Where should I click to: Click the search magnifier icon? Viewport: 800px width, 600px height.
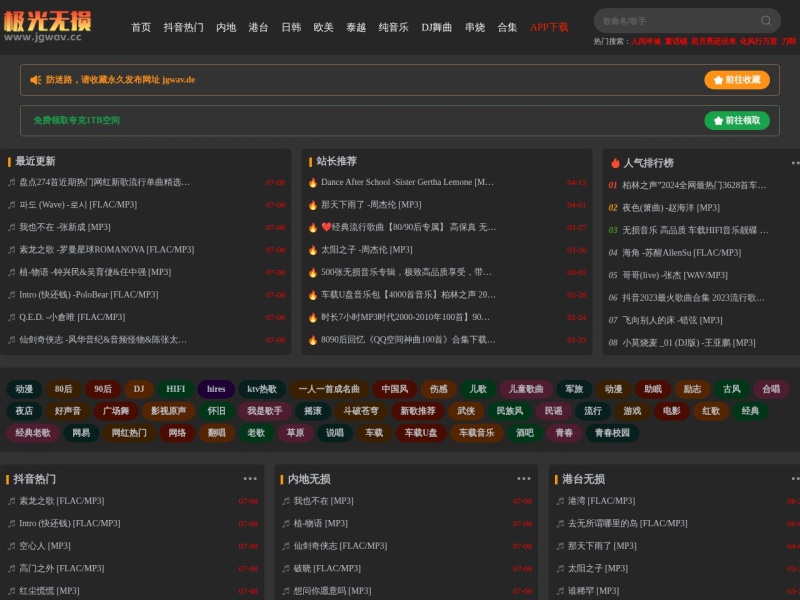click(765, 20)
